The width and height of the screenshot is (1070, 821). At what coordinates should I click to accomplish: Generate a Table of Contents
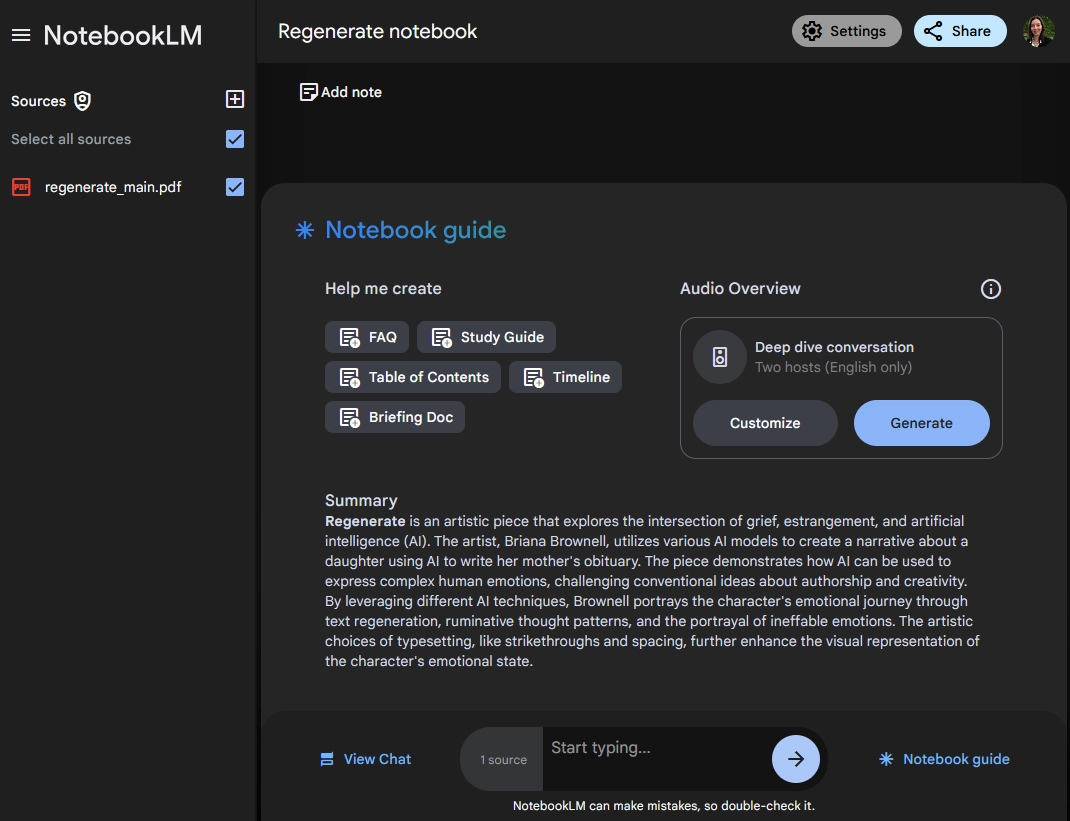413,377
